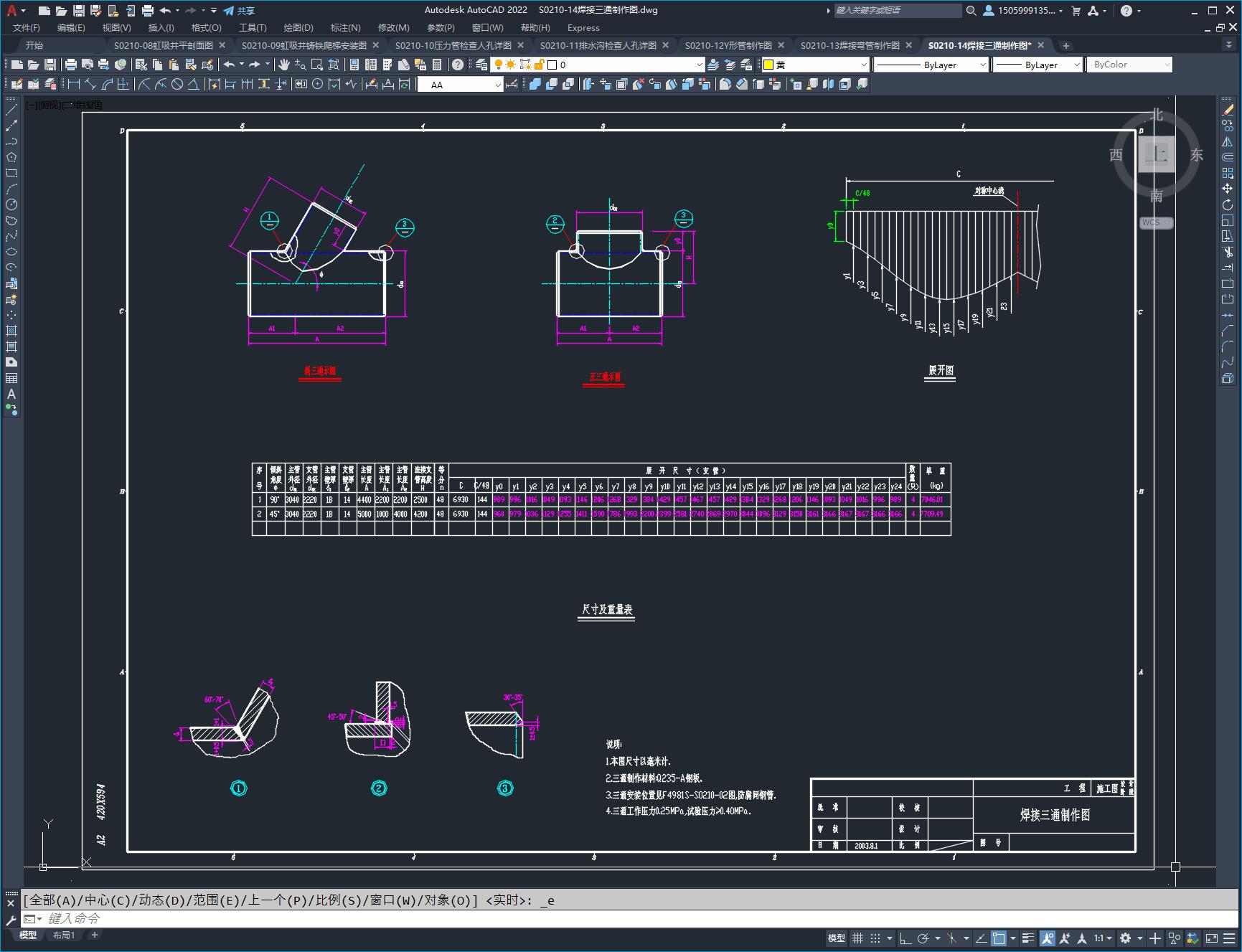Select the Table tool in the draw toolbar
Viewport: 1242px width, 952px height.
(11, 378)
